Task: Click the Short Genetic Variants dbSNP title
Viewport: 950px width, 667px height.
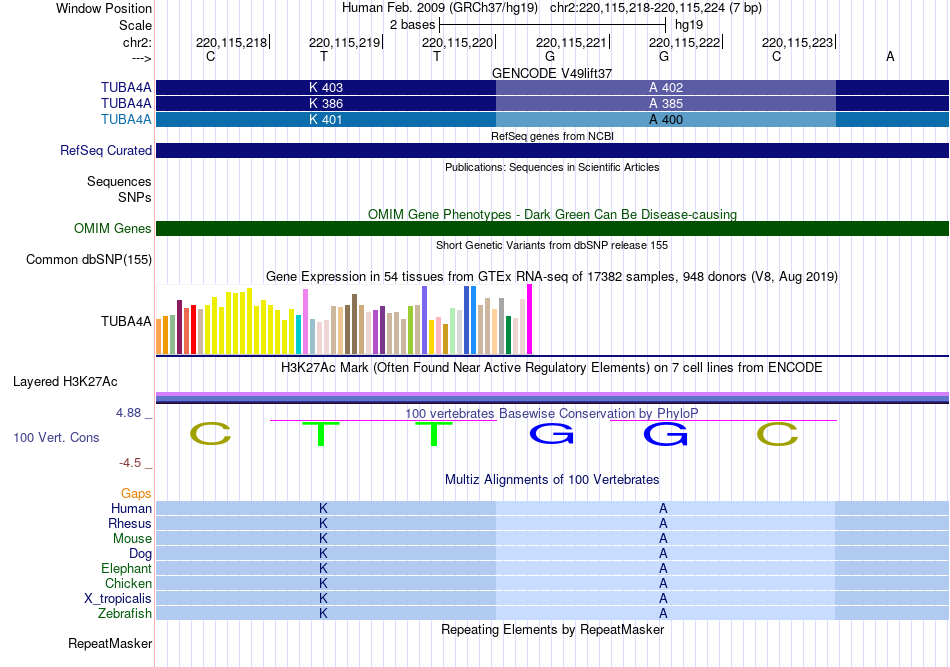Action: click(x=552, y=245)
